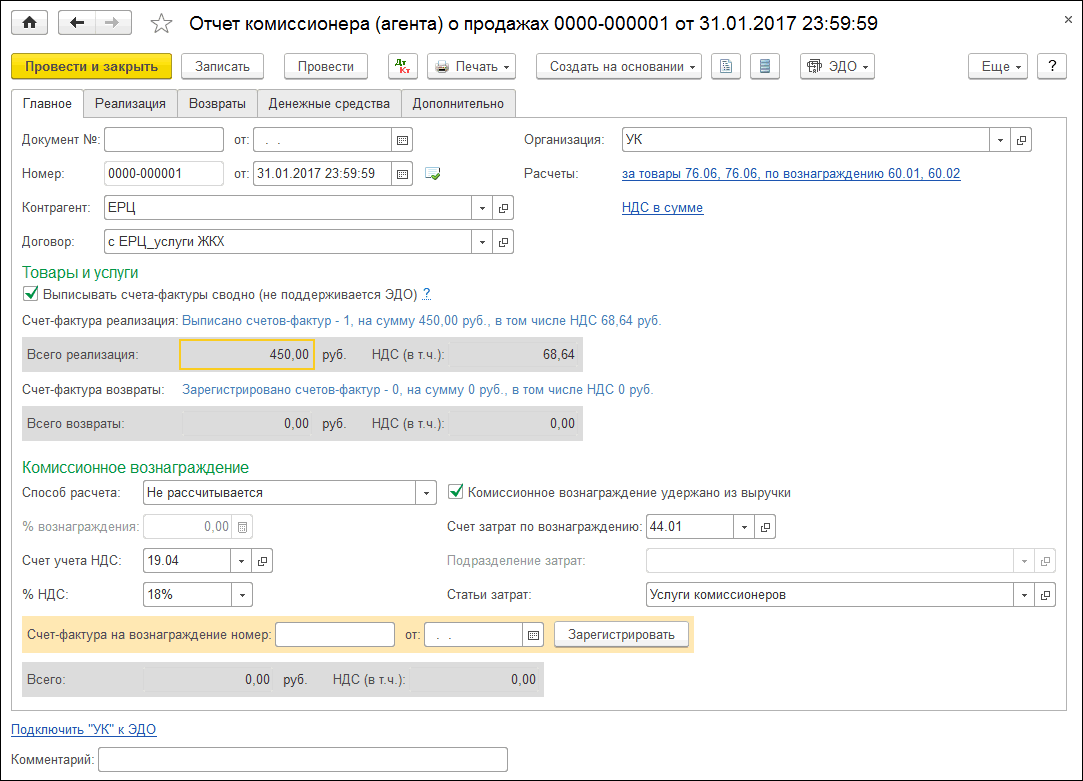Click into the Комментарий input field
This screenshot has height=781, width=1083.
[x=303, y=760]
